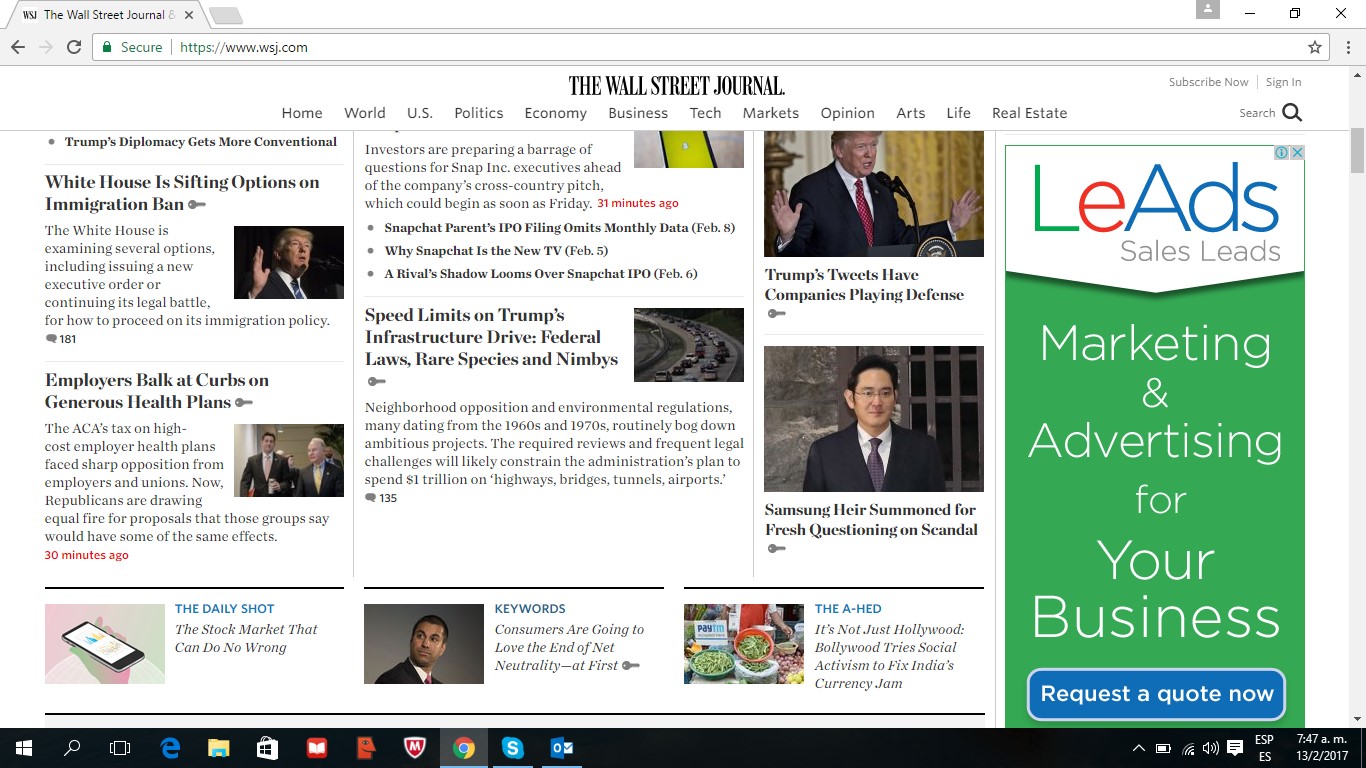Click the green Secure padlock icon
Image resolution: width=1366 pixels, height=768 pixels.
(107, 47)
